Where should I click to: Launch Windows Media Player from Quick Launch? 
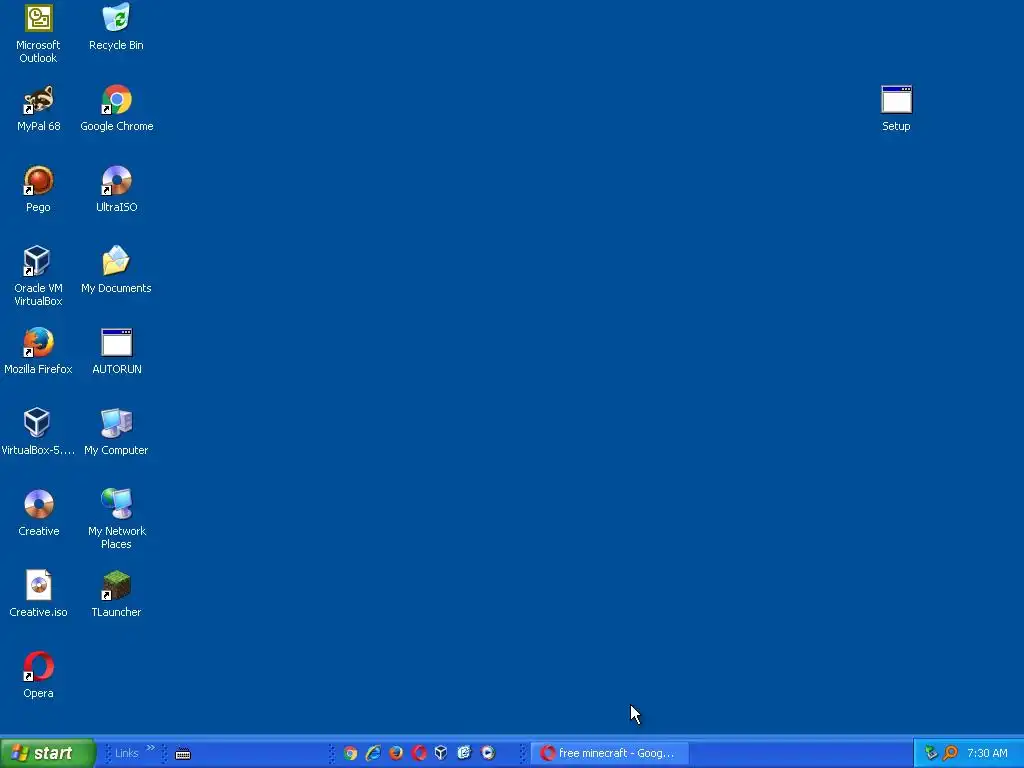point(488,753)
